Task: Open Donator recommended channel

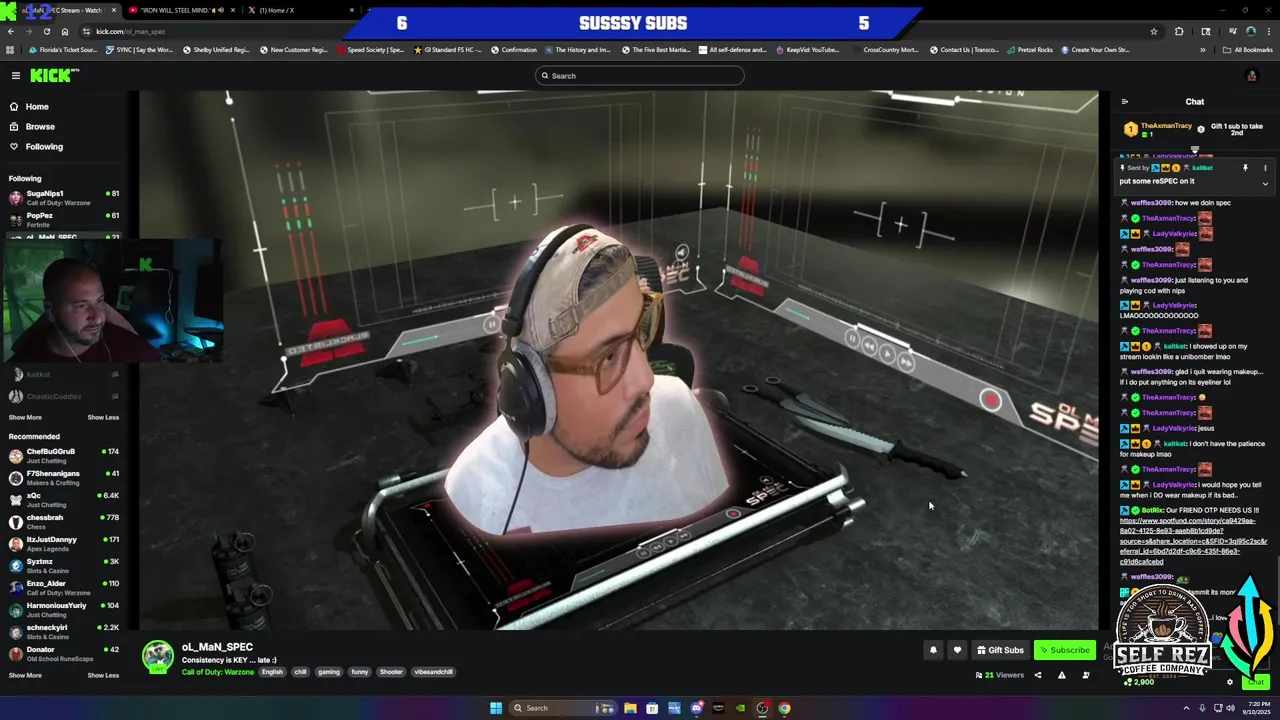Action: coord(62,653)
